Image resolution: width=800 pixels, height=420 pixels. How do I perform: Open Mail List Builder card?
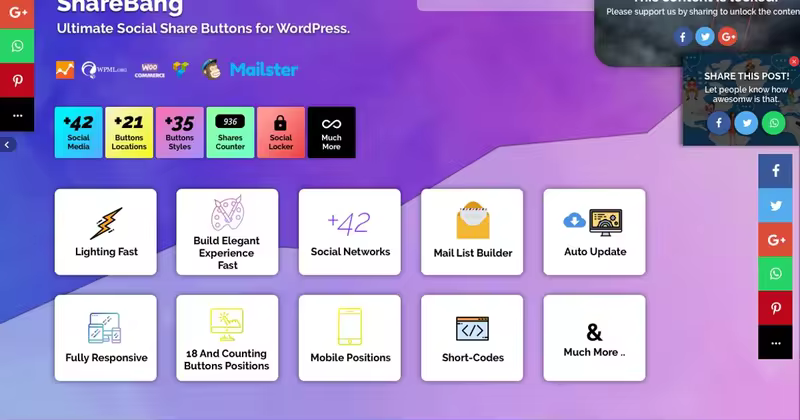(472, 232)
